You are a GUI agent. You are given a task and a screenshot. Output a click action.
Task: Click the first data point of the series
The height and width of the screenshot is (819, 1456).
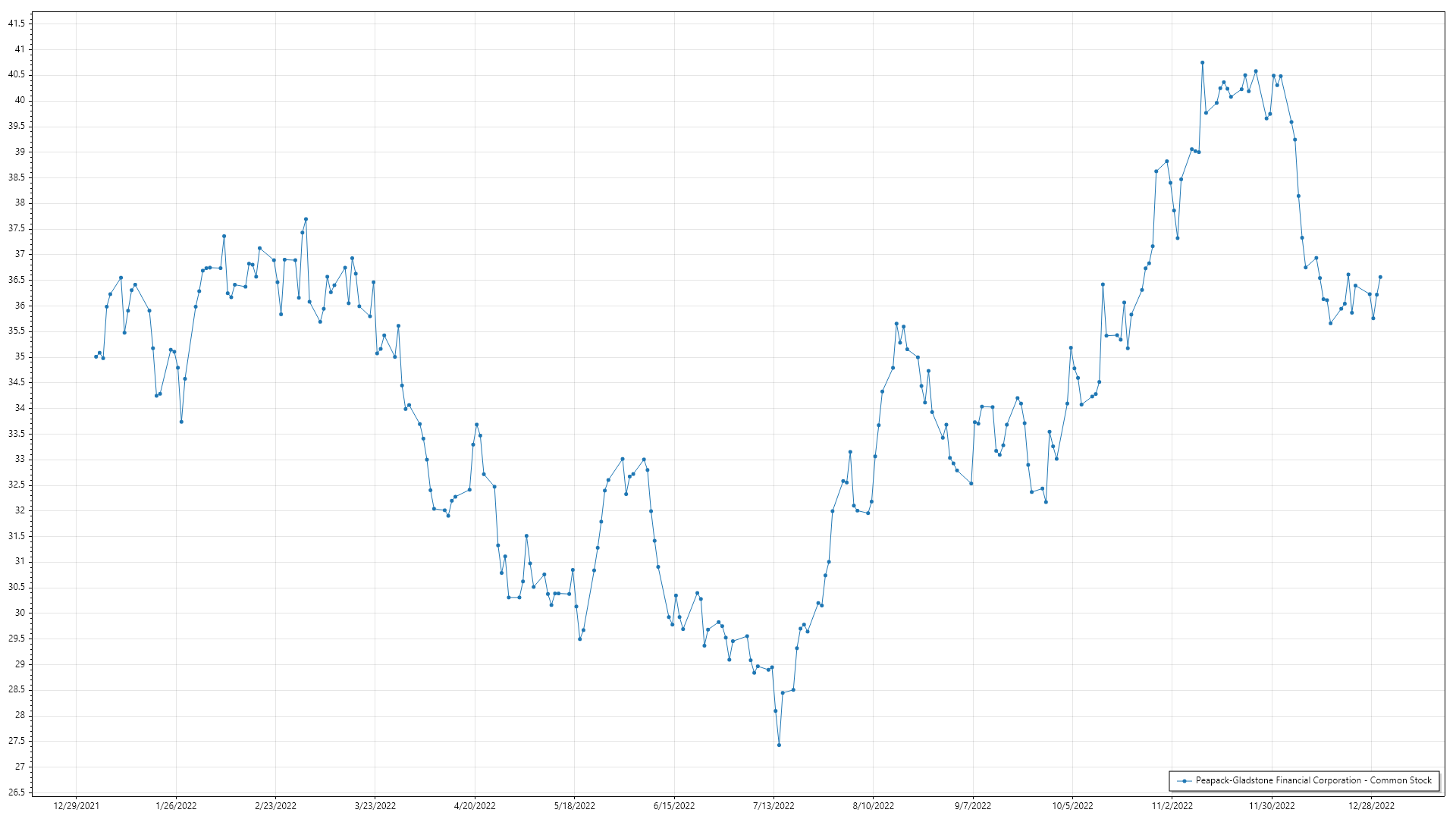coord(96,356)
